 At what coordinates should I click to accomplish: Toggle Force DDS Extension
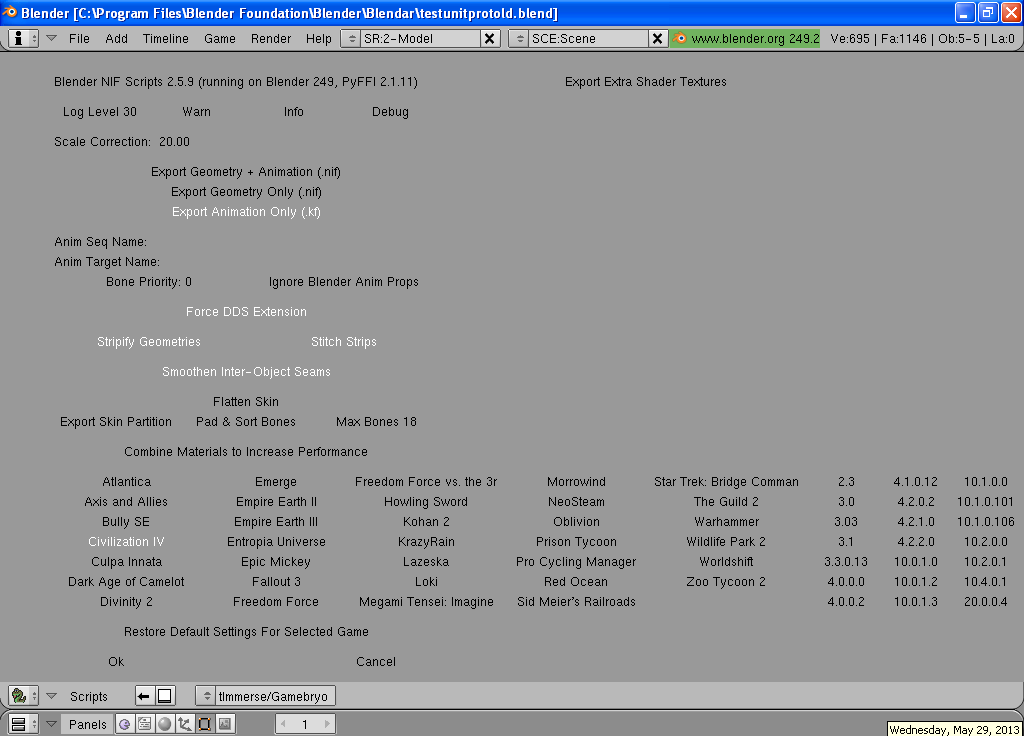(x=246, y=312)
